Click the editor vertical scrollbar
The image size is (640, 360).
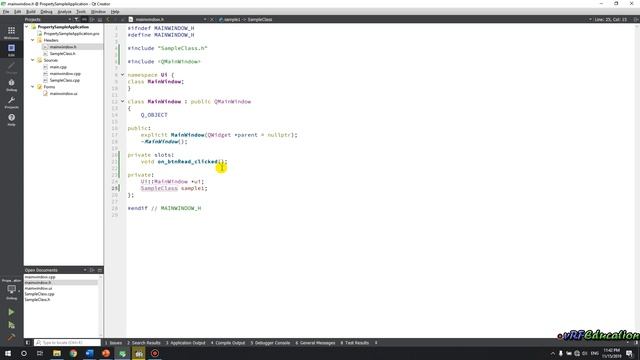pyautogui.click(x=638, y=180)
